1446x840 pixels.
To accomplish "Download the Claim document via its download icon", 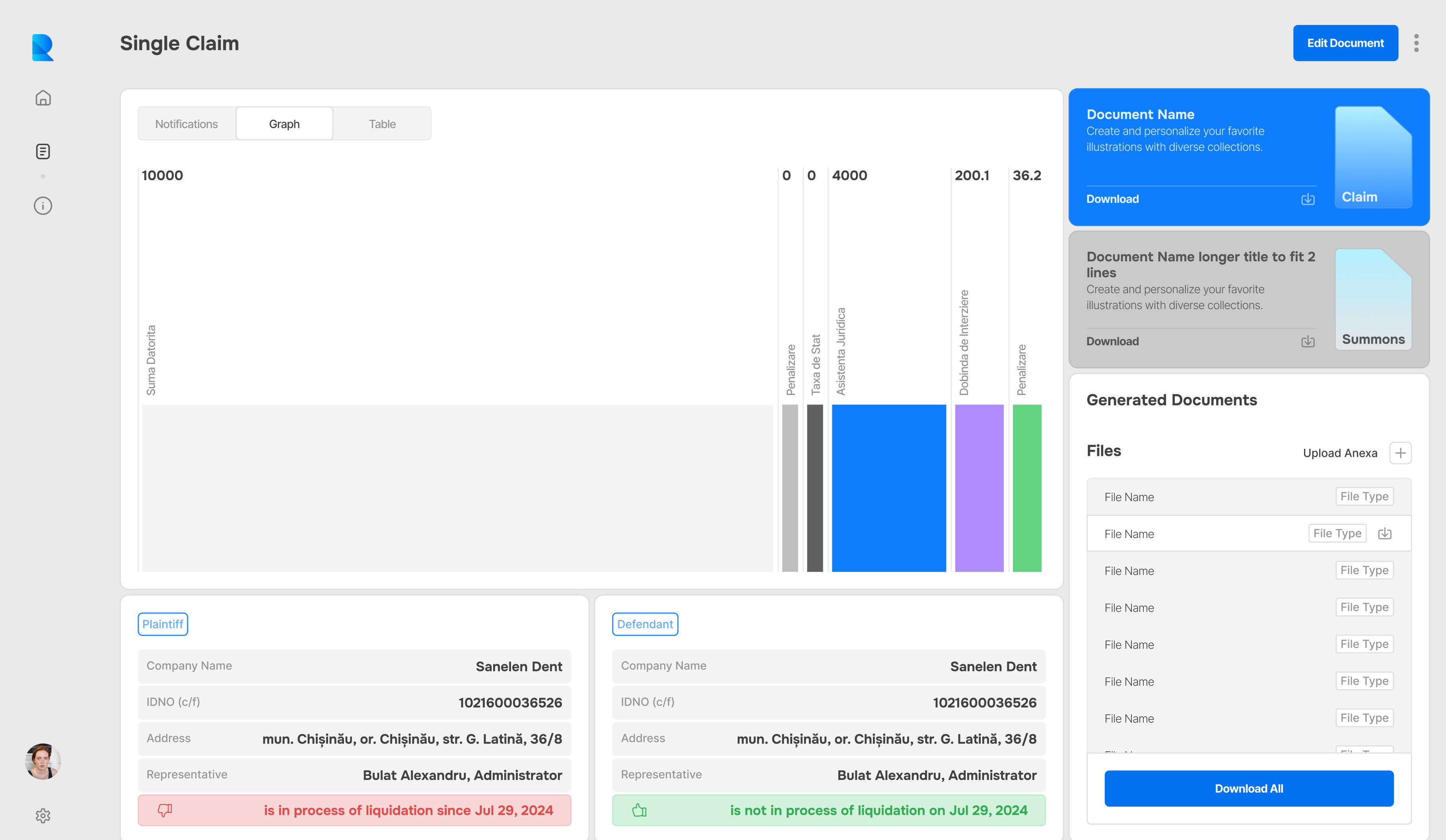I will coord(1308,199).
